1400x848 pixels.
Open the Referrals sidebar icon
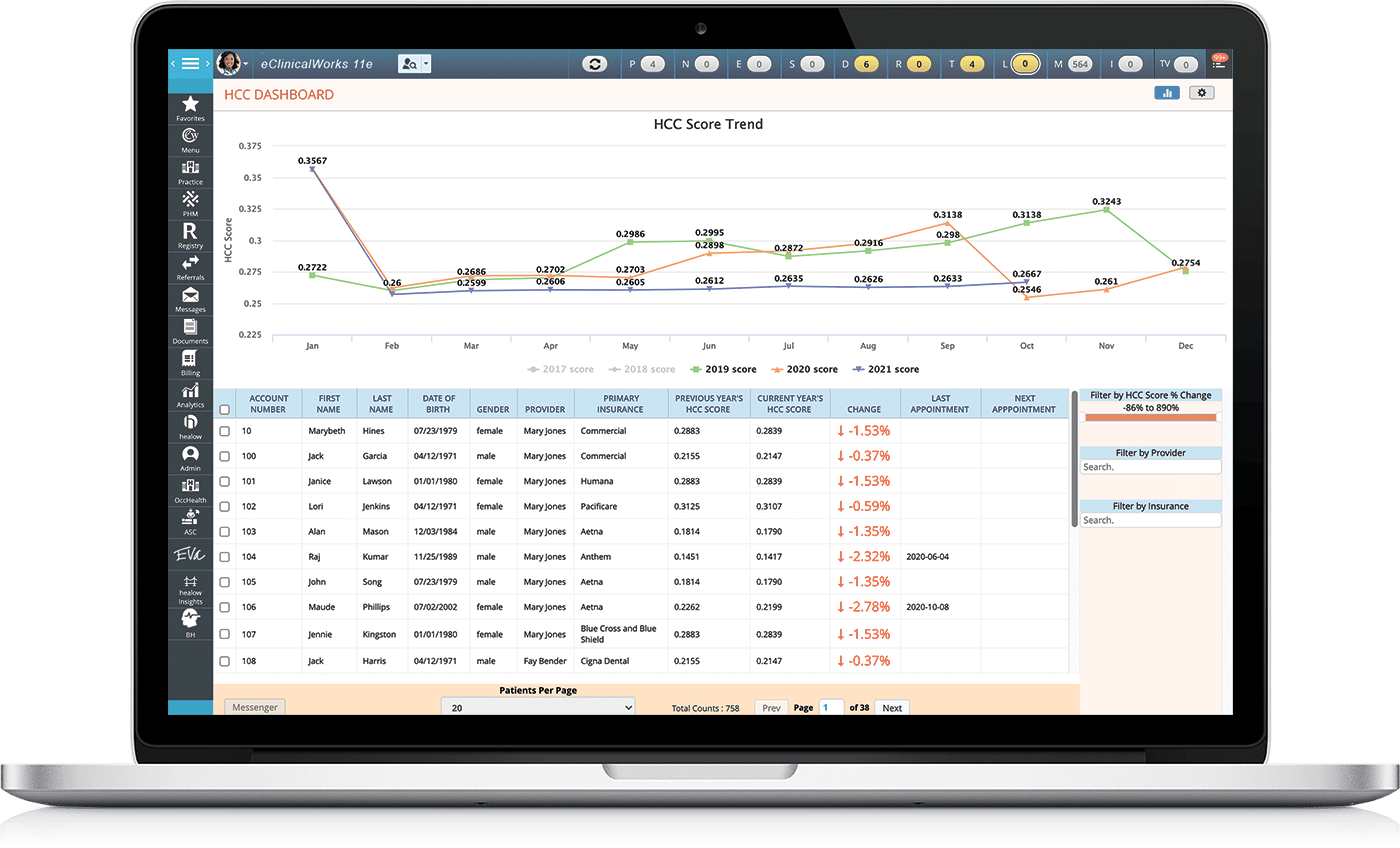pos(190,268)
